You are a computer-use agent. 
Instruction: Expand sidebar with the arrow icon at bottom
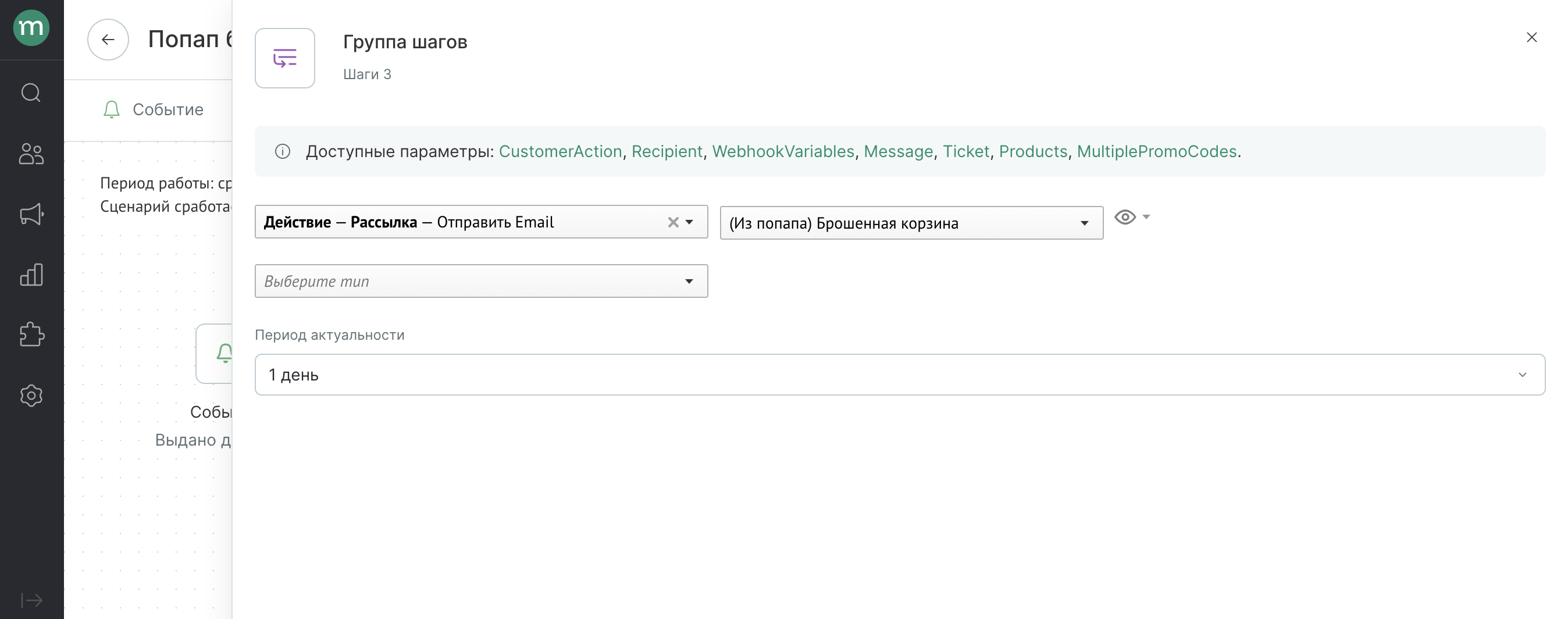31,600
